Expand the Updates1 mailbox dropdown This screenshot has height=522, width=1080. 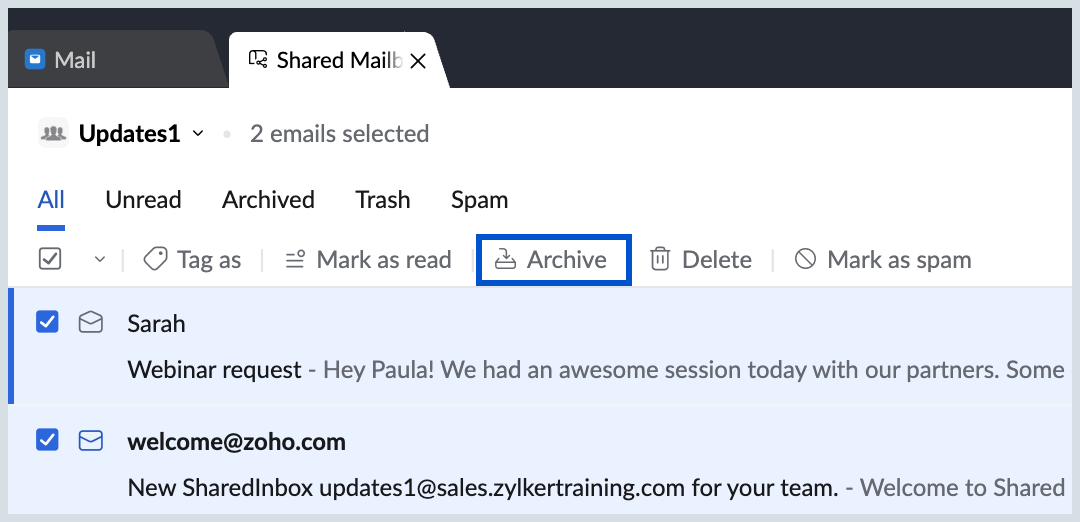click(x=198, y=134)
